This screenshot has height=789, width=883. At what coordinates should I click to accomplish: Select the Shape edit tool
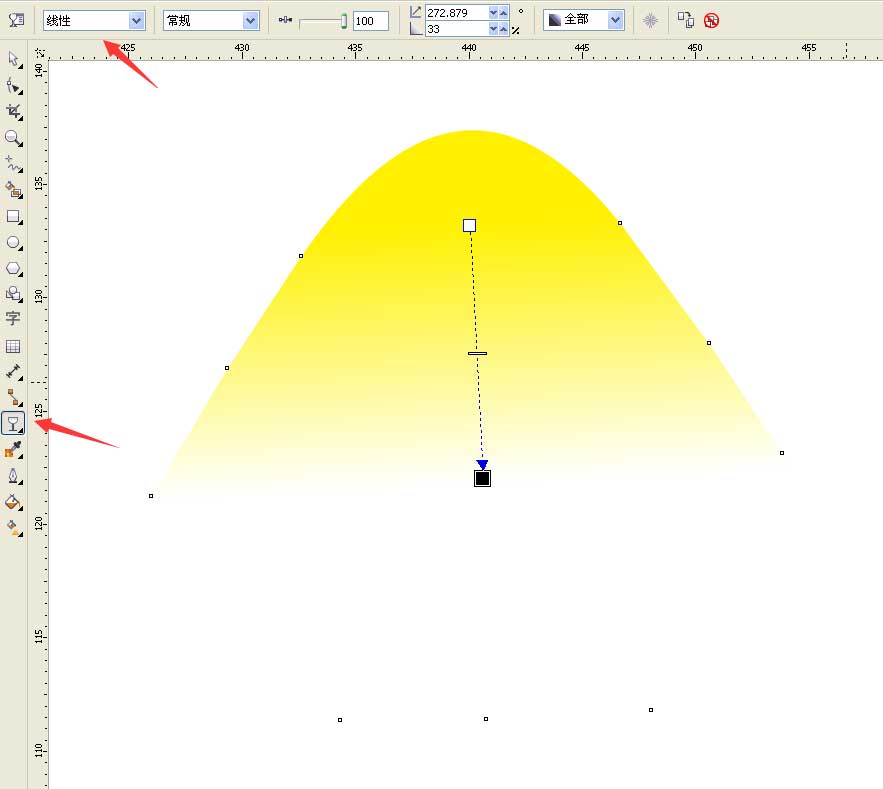[x=14, y=86]
